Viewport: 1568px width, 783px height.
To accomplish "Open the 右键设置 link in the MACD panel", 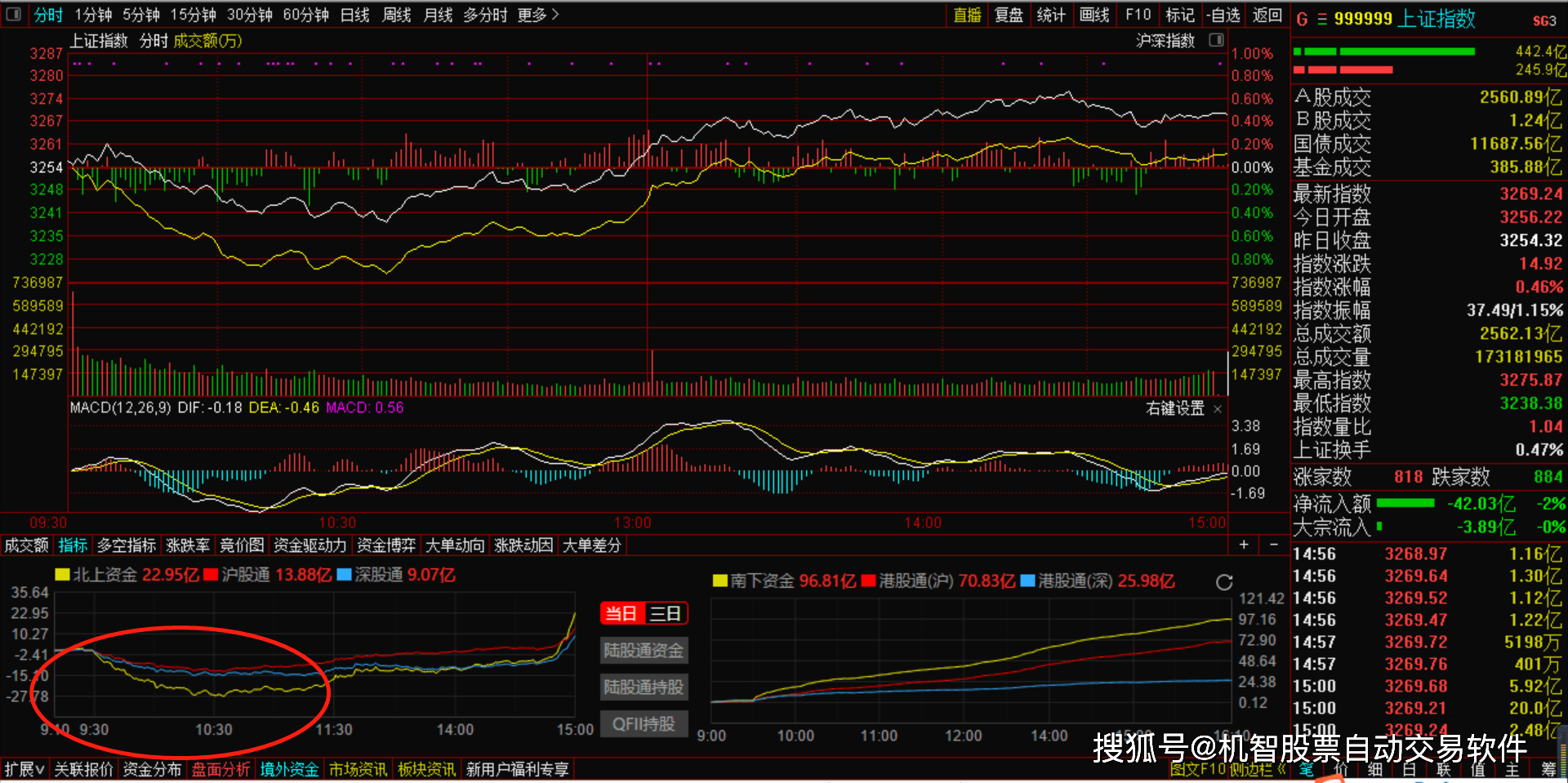I will click(x=1175, y=408).
